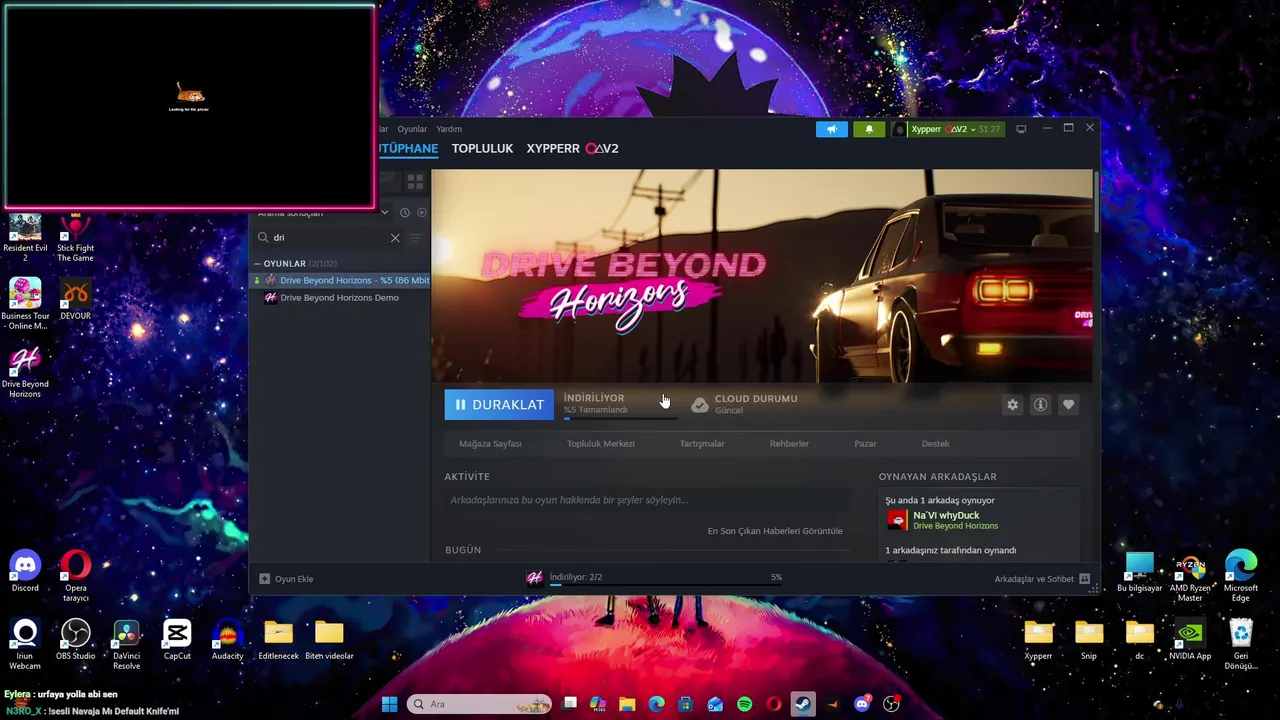Open Iriun Webcam desktop shortcut
Image resolution: width=1280 pixels, height=720 pixels.
tap(25, 645)
